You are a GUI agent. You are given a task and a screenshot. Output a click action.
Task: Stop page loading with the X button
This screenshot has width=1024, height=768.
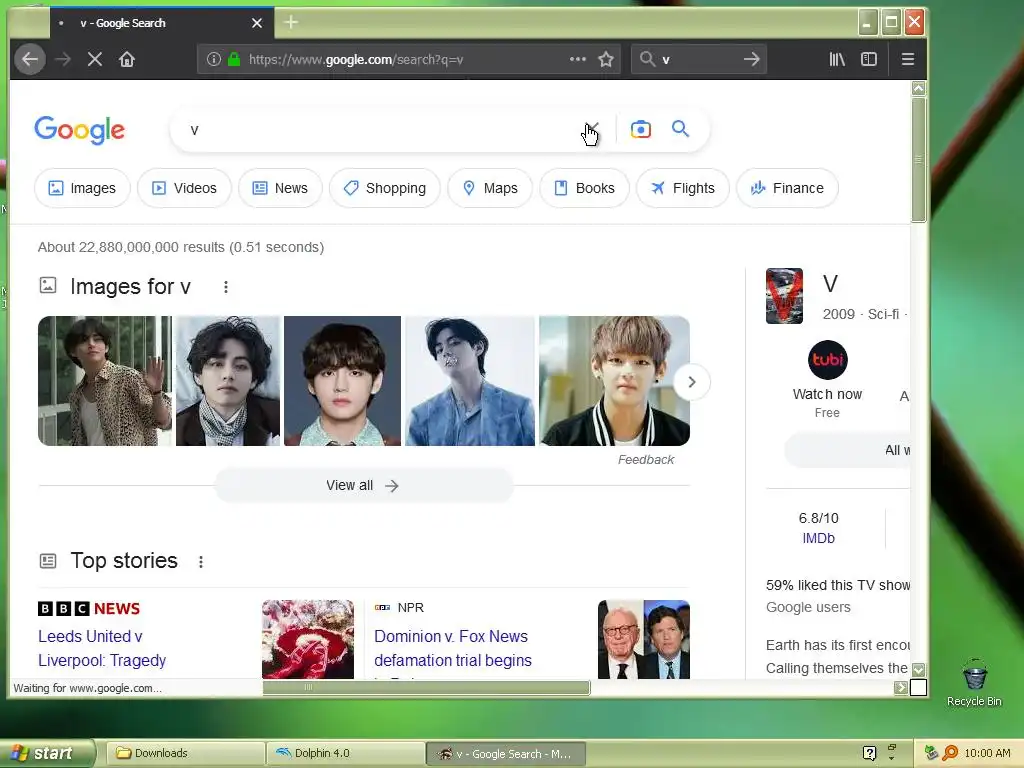(x=95, y=59)
